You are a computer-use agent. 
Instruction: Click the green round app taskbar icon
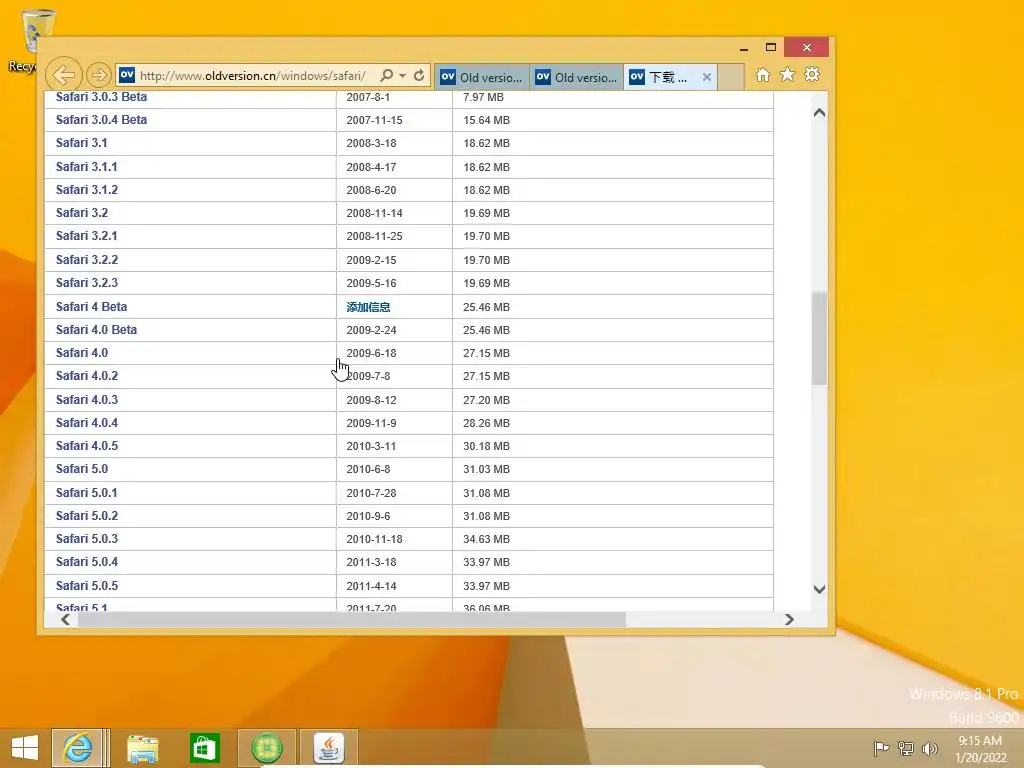[267, 748]
